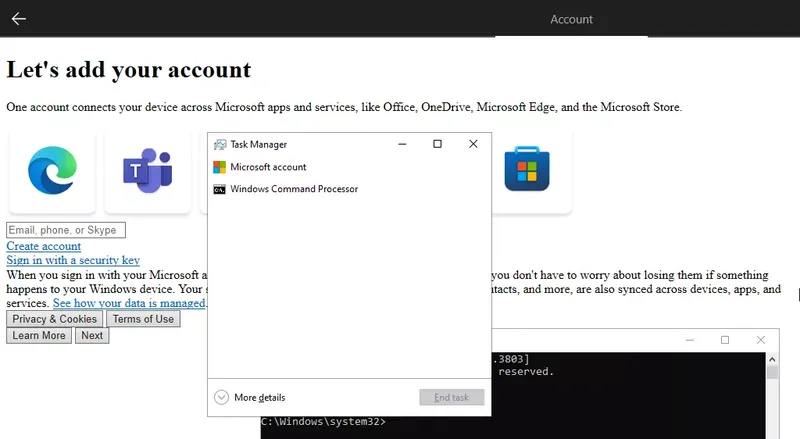The image size is (800, 439).
Task: Click the Next button
Action: point(92,335)
